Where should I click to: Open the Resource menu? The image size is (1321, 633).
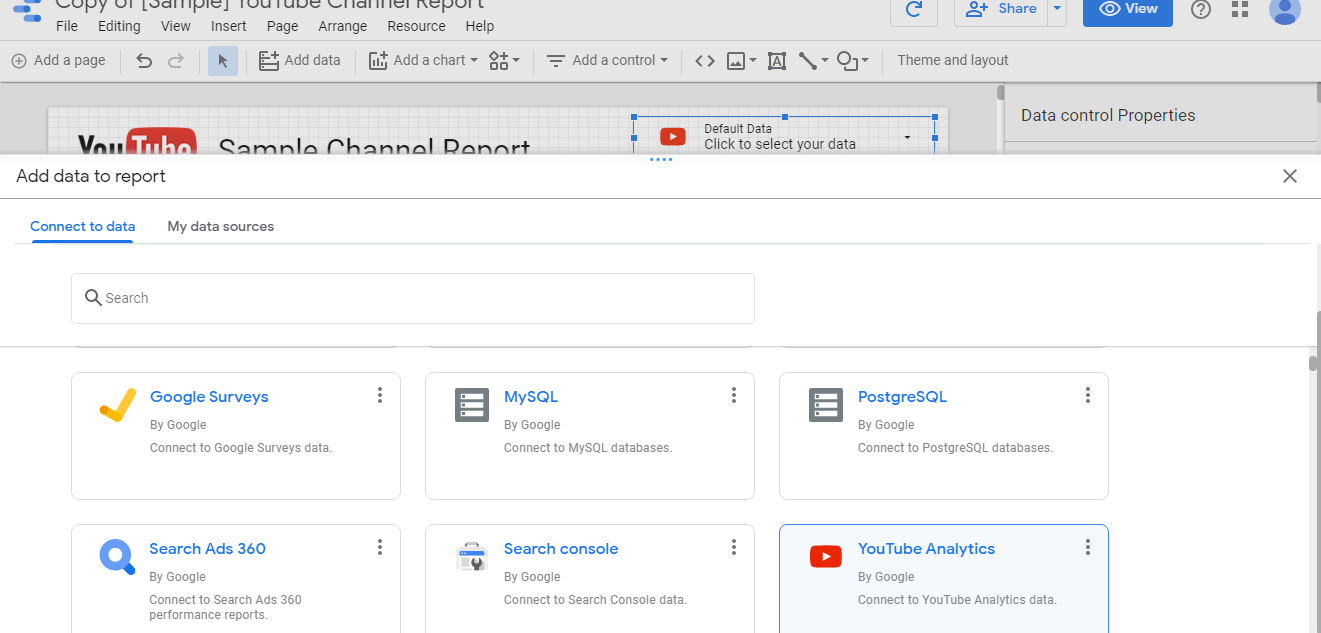(x=416, y=26)
